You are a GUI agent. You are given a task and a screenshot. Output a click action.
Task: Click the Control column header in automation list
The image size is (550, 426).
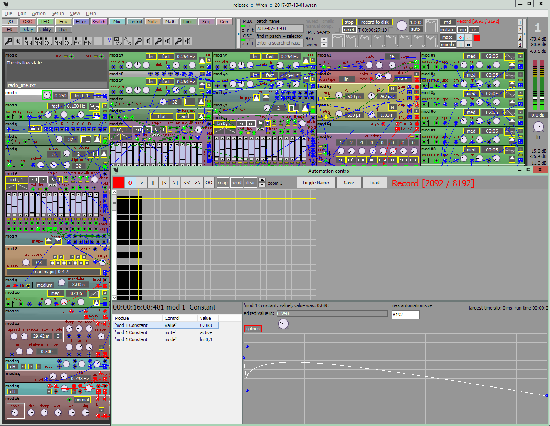(180, 318)
